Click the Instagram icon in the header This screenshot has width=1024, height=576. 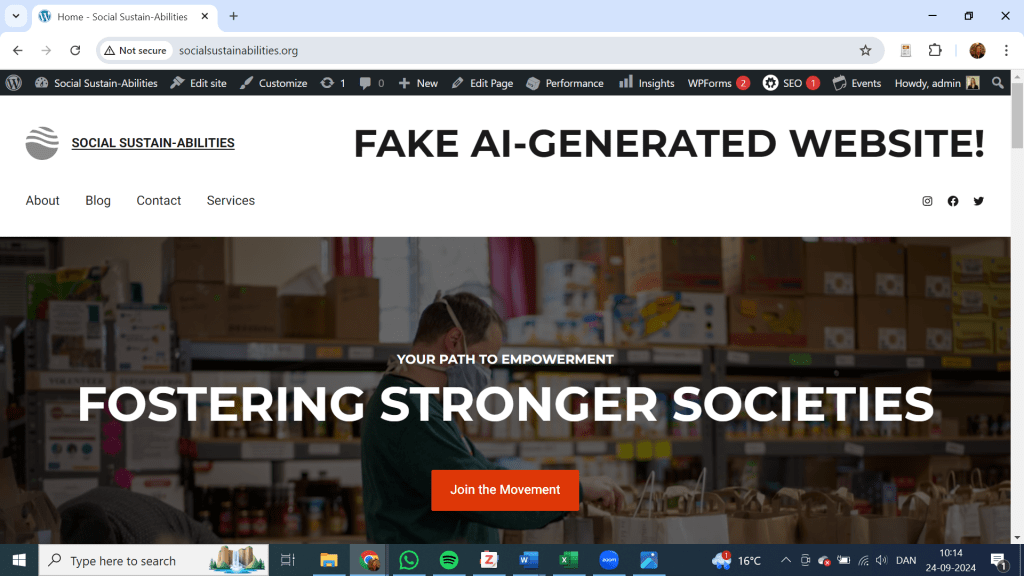click(x=927, y=201)
